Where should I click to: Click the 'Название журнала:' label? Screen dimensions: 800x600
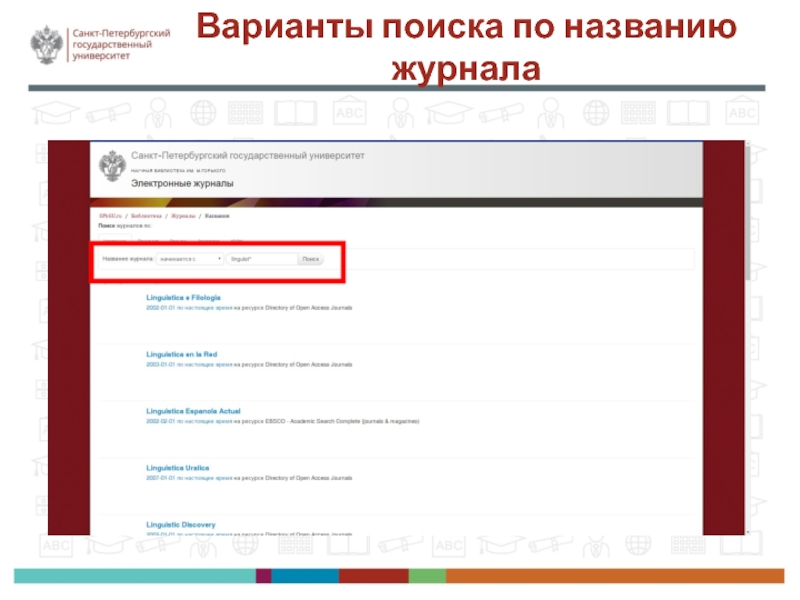point(128,259)
